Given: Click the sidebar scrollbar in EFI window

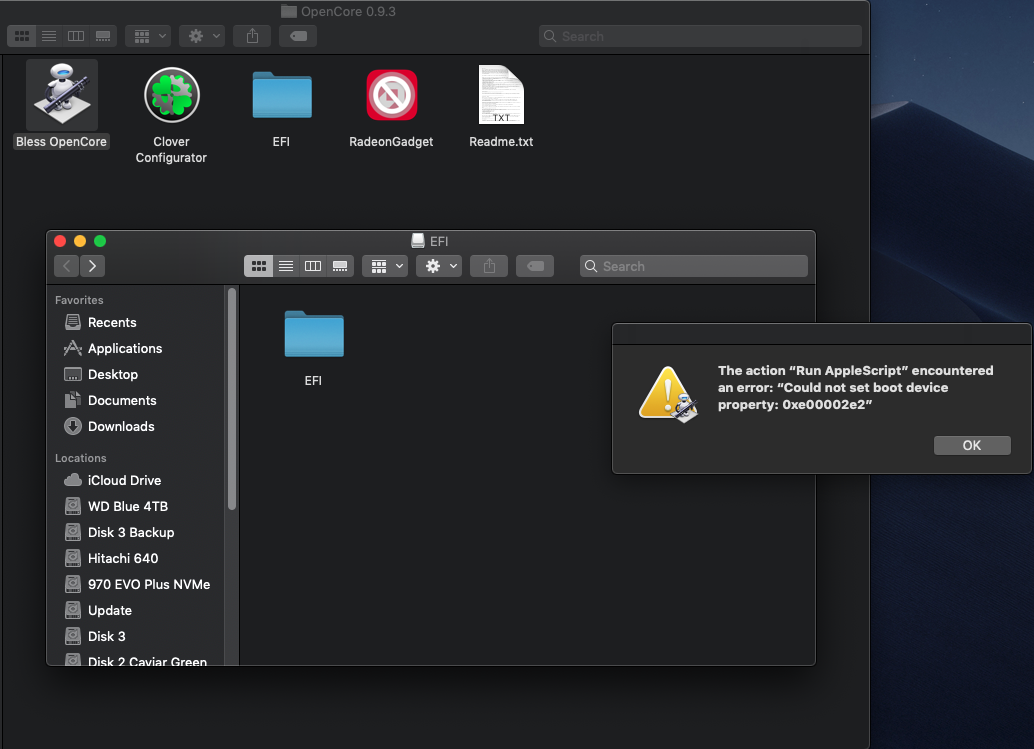Looking at the screenshot, I should [231, 400].
